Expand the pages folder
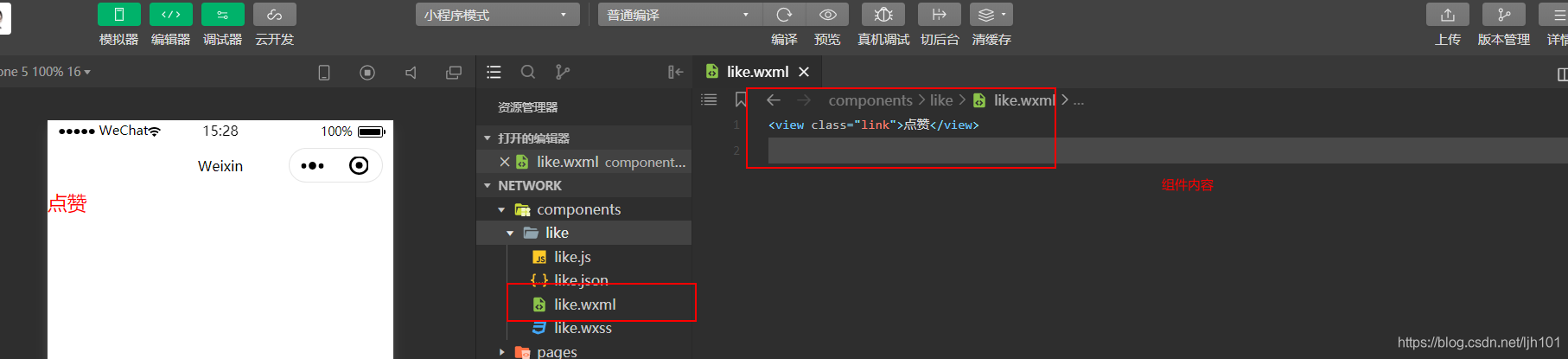This screenshot has width=1568, height=359. click(501, 352)
